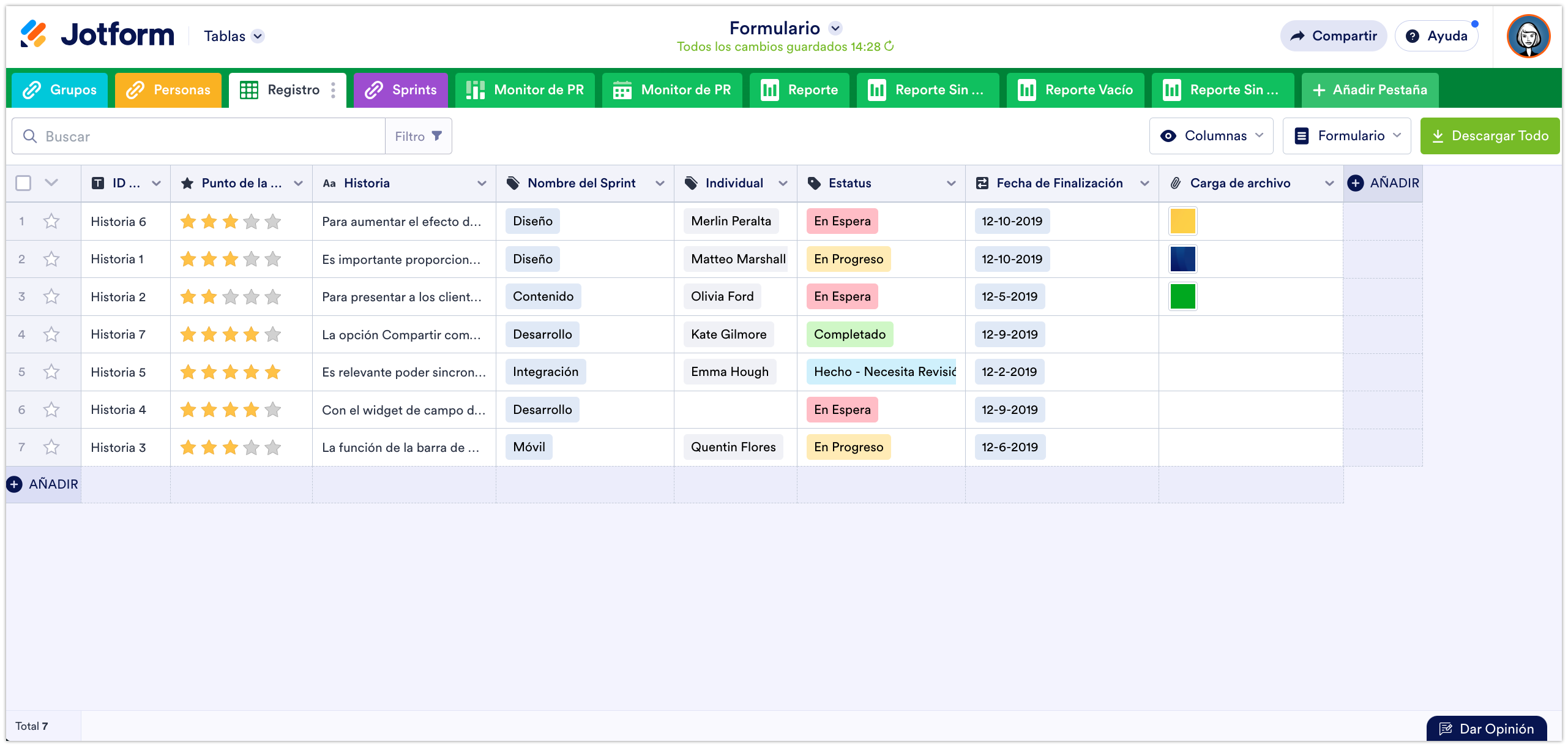The height and width of the screenshot is (747, 1568).
Task: Open the Columnas visibility dropdown
Action: (x=1211, y=136)
